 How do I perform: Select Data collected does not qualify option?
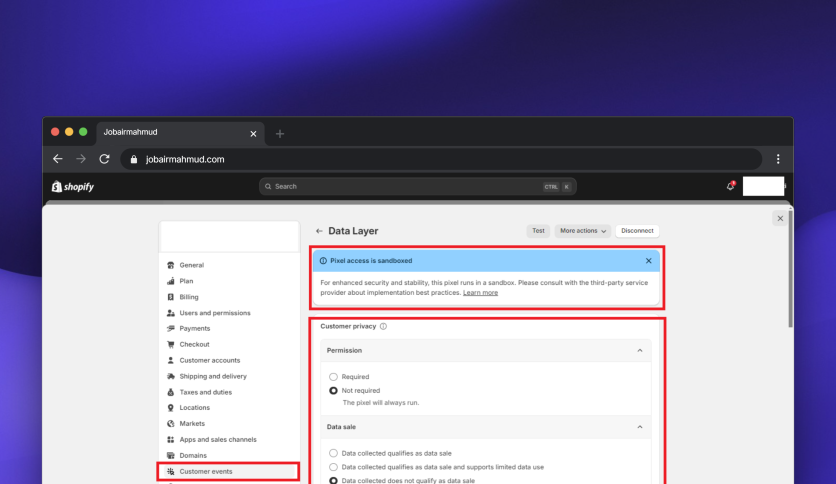pos(333,481)
